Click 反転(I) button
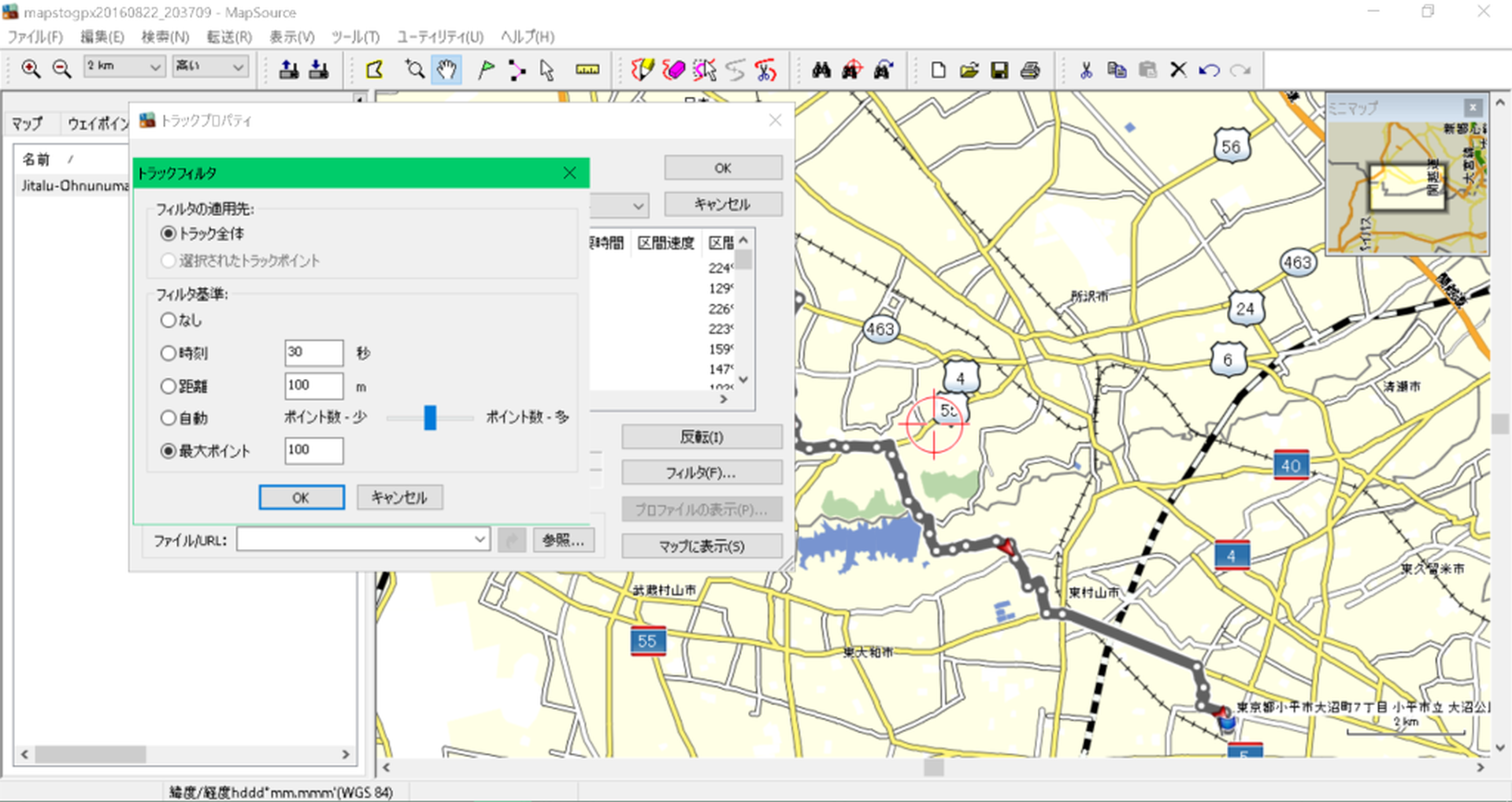The width and height of the screenshot is (1512, 802). click(702, 436)
